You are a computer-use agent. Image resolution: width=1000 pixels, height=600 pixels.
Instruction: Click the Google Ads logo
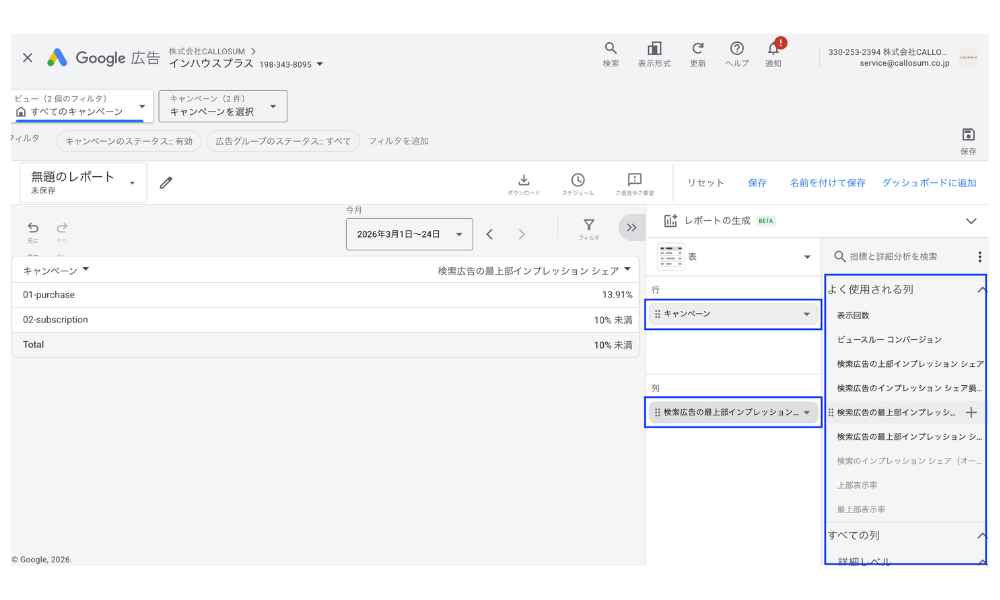coord(57,57)
